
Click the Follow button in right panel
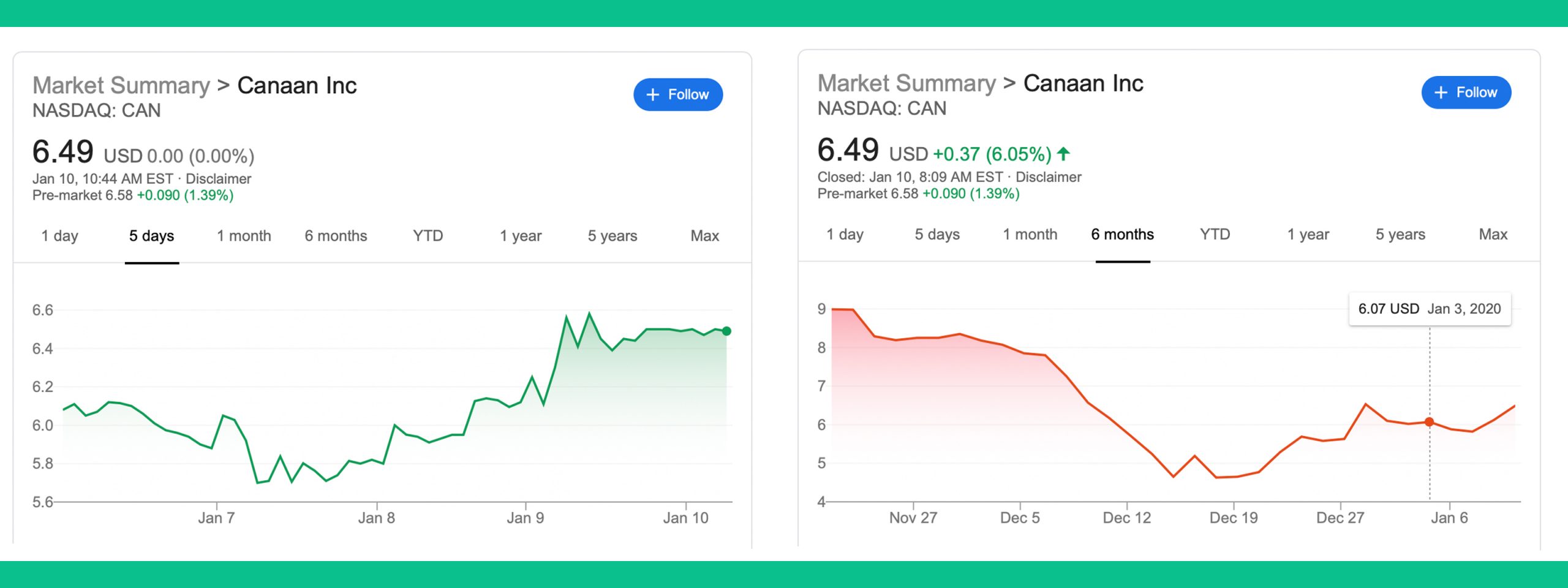[x=1466, y=92]
